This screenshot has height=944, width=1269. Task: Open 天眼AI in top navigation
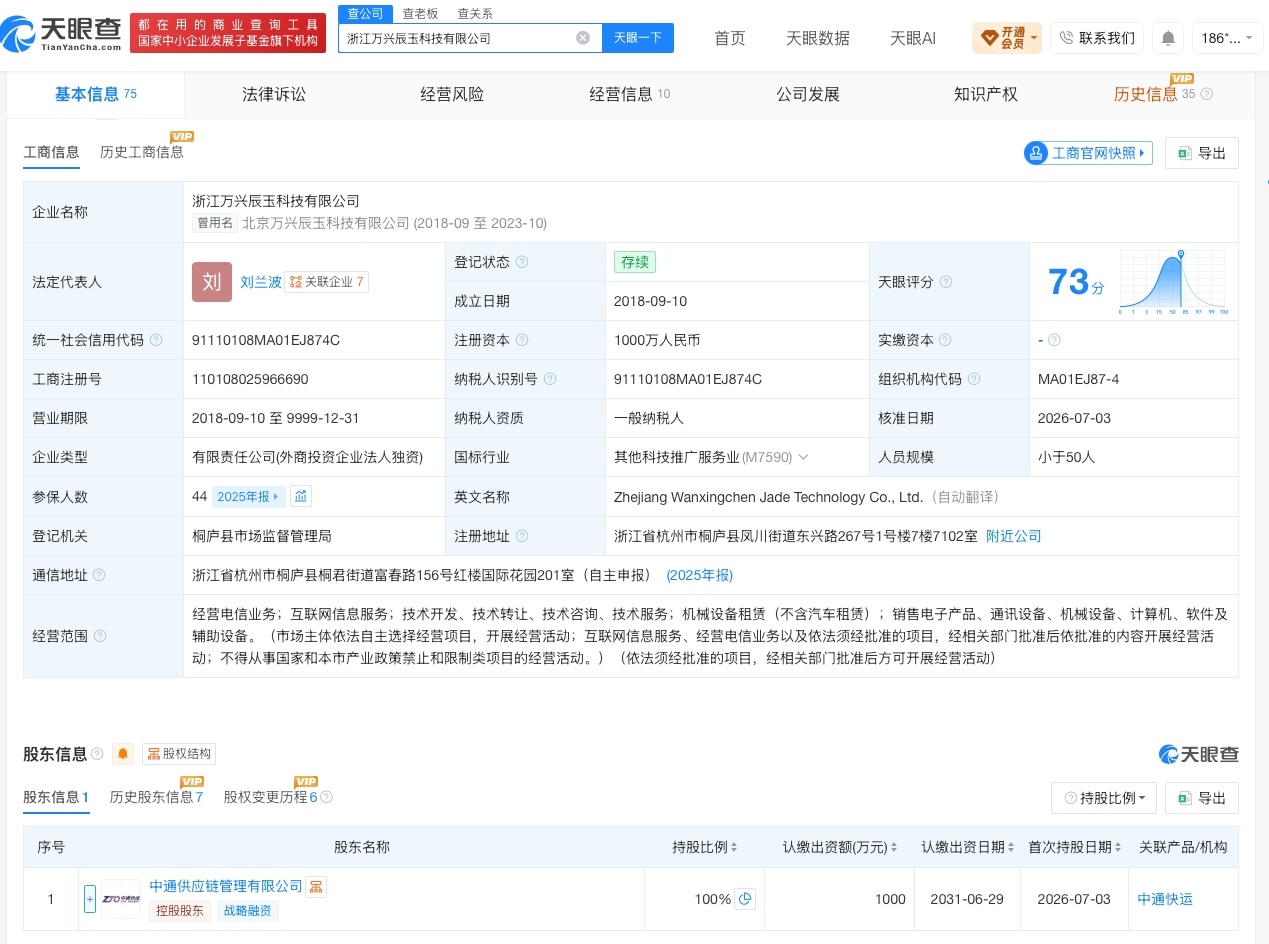click(913, 38)
